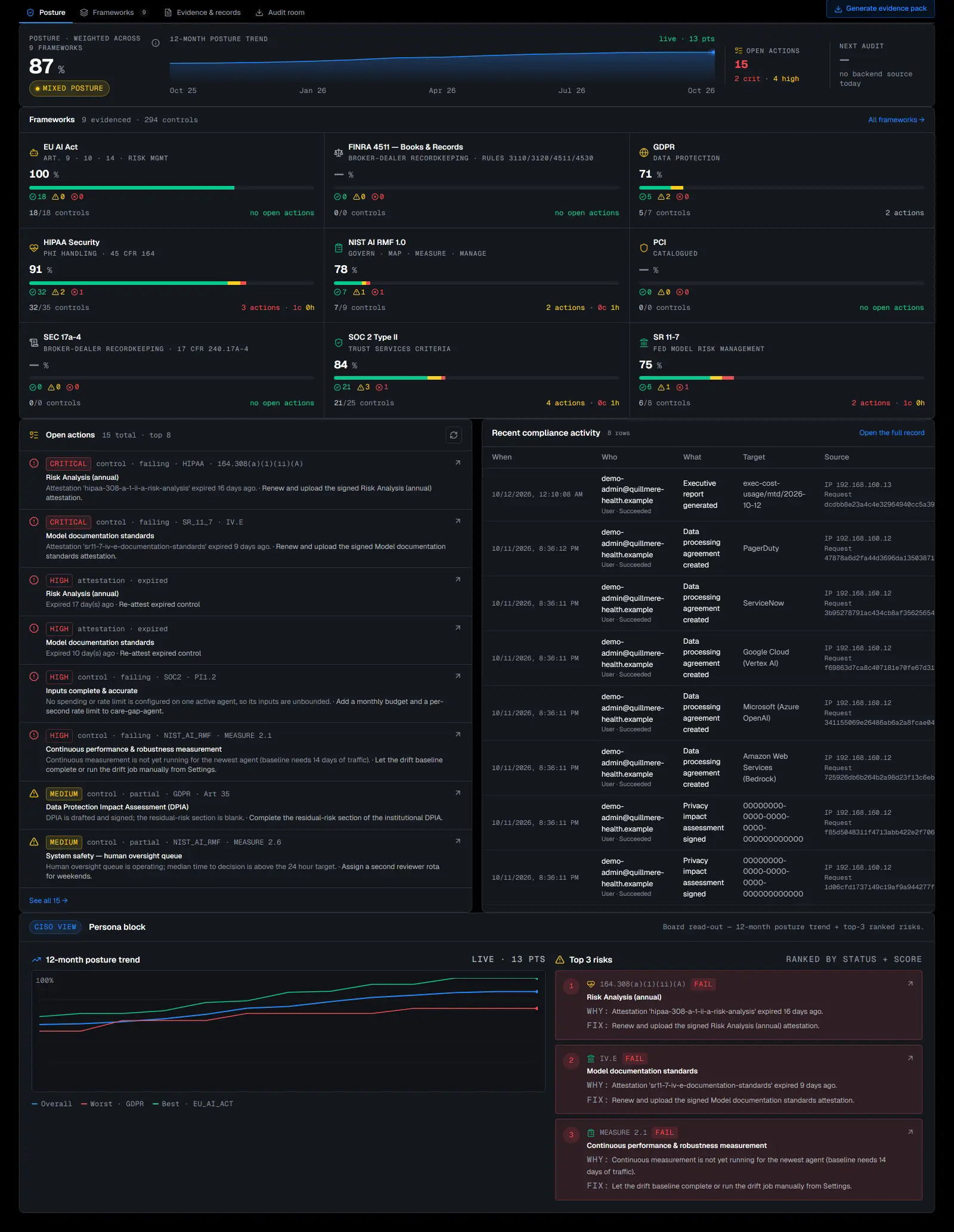954x1232 pixels.
Task: Open the Frameworks tab
Action: click(x=114, y=13)
